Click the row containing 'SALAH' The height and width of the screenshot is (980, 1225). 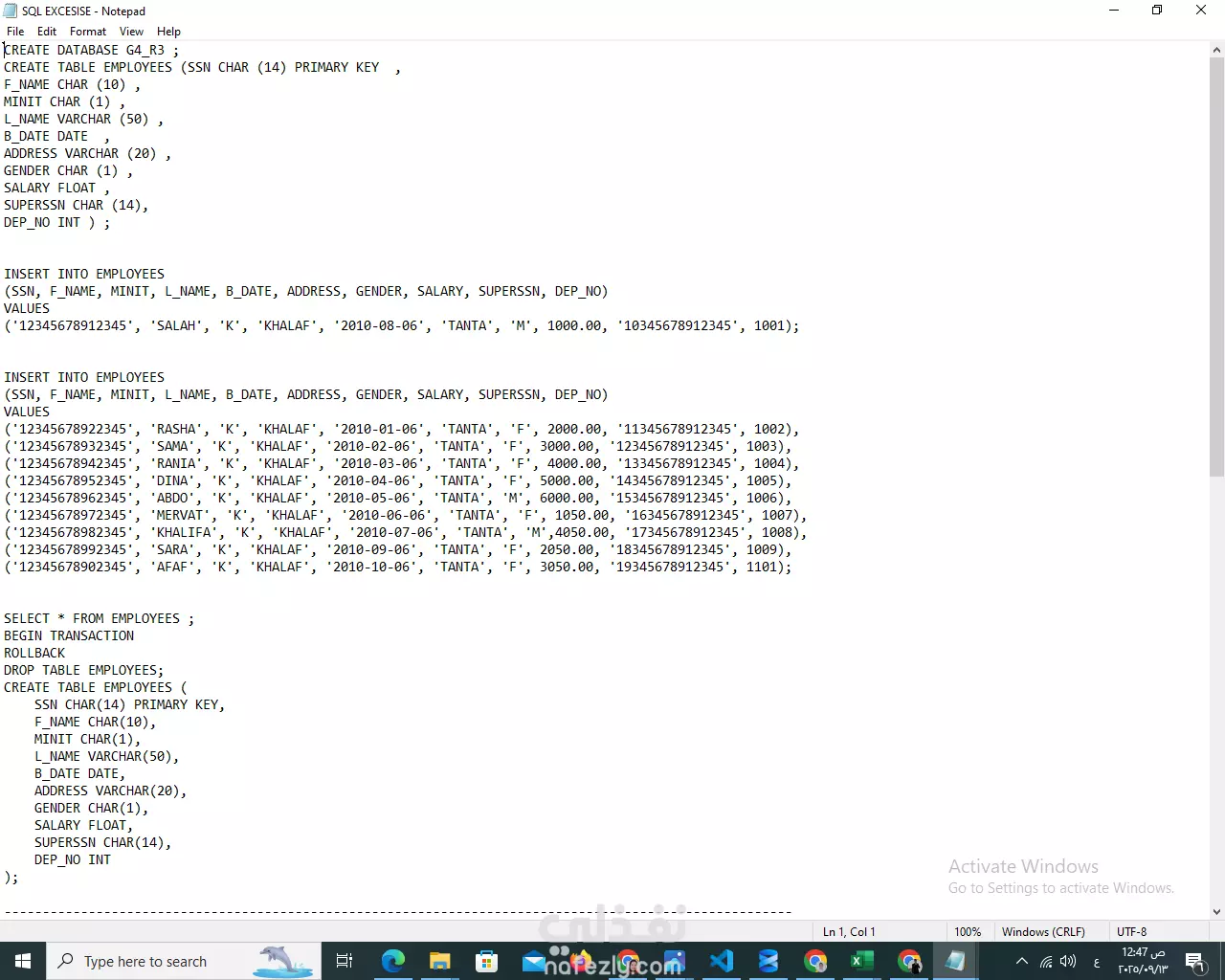tap(401, 325)
